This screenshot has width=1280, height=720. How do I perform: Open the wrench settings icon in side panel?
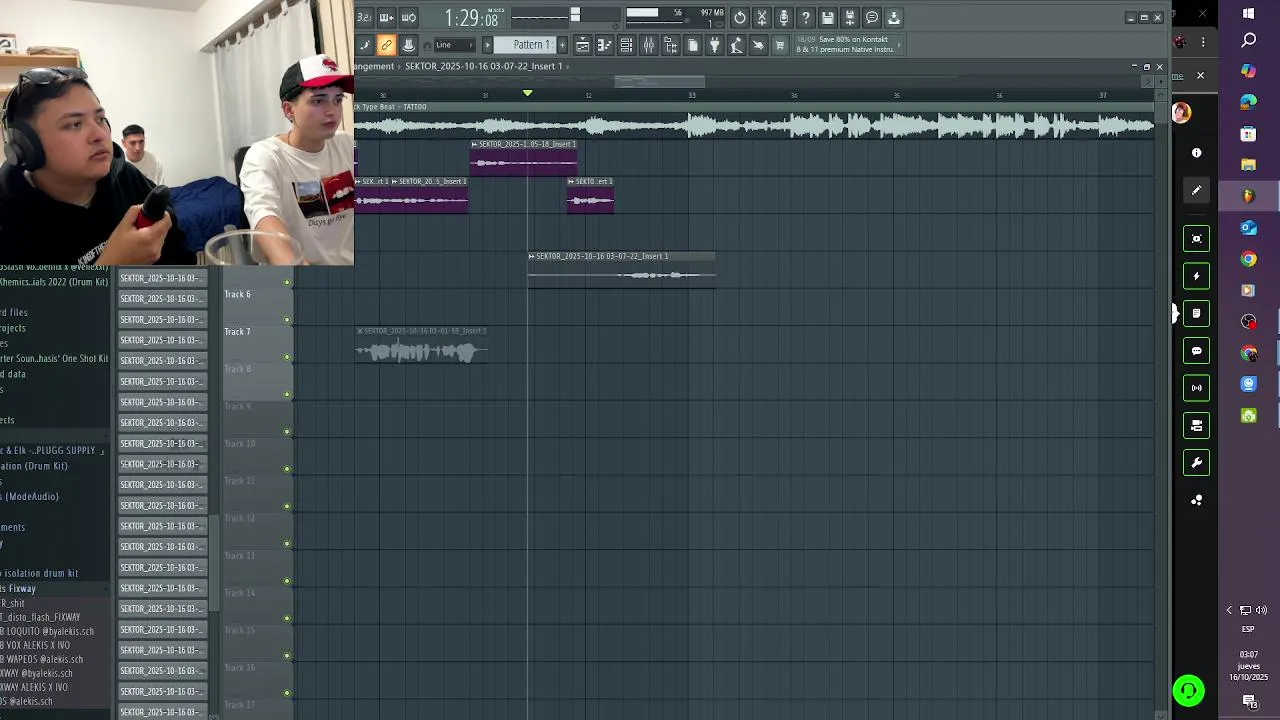[x=1197, y=463]
